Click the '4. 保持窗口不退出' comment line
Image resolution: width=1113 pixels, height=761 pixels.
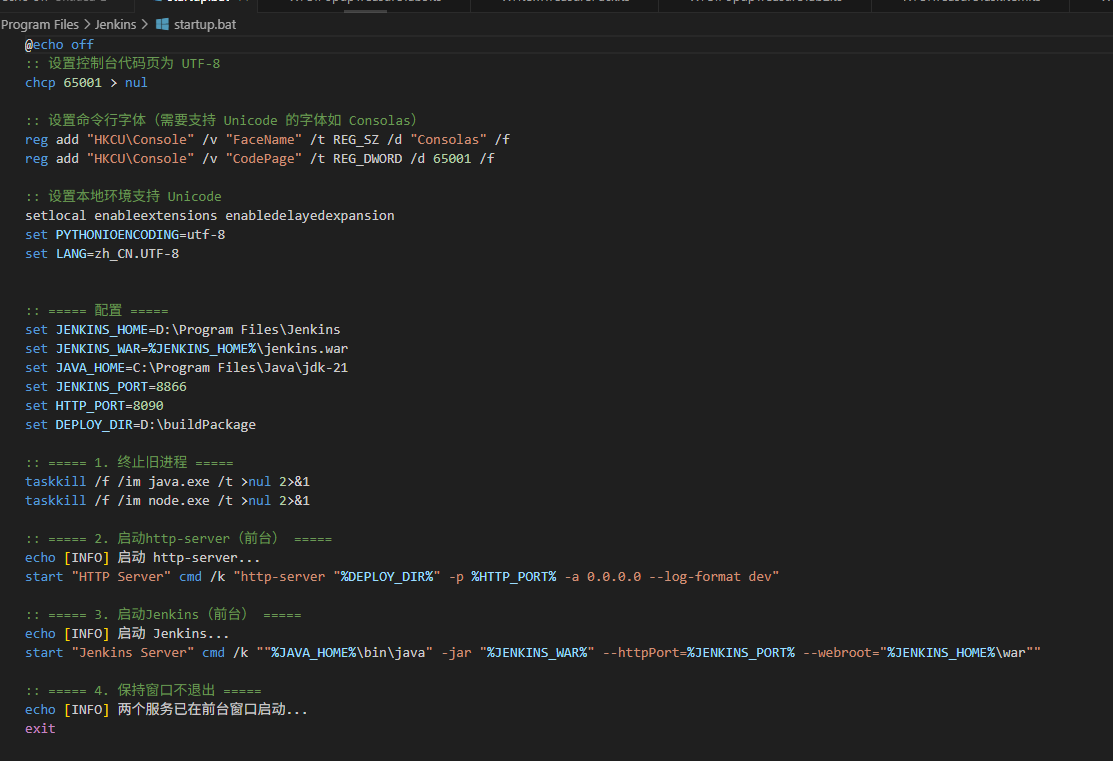point(143,690)
